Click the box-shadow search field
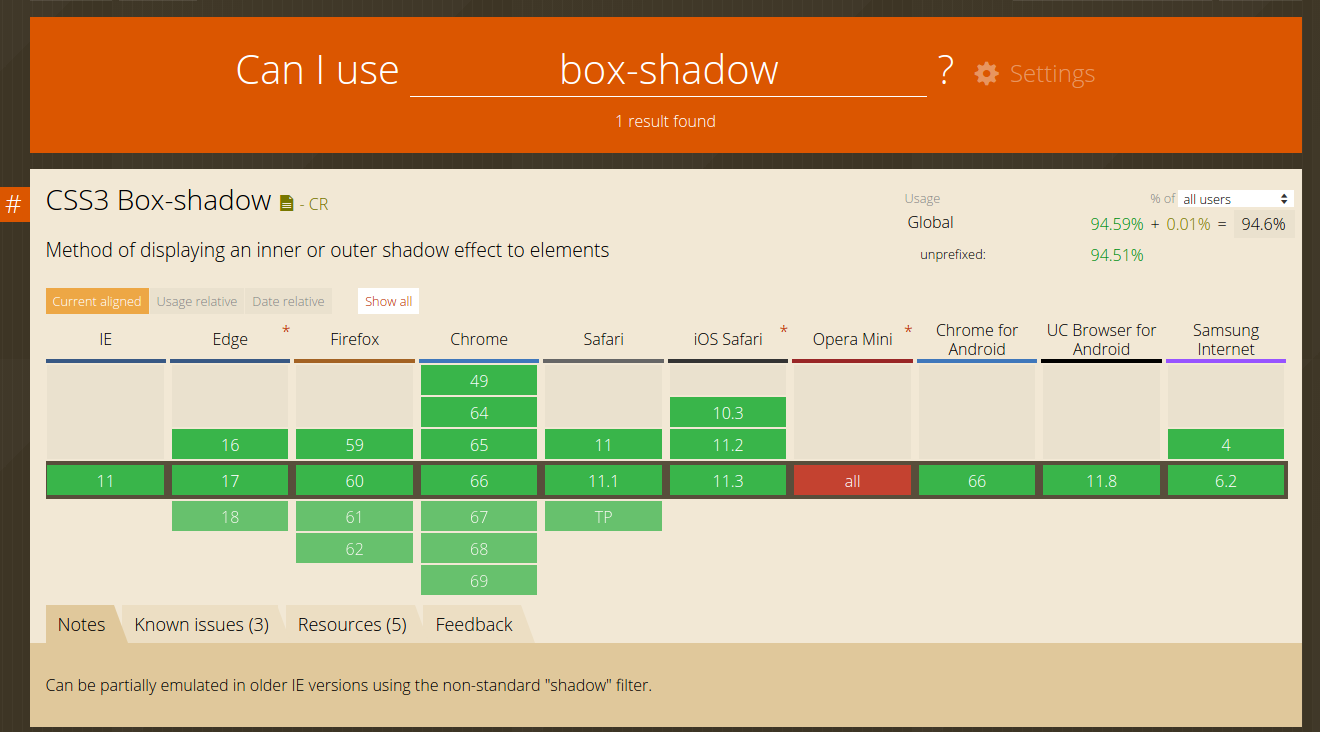The image size is (1320, 732). [x=668, y=70]
